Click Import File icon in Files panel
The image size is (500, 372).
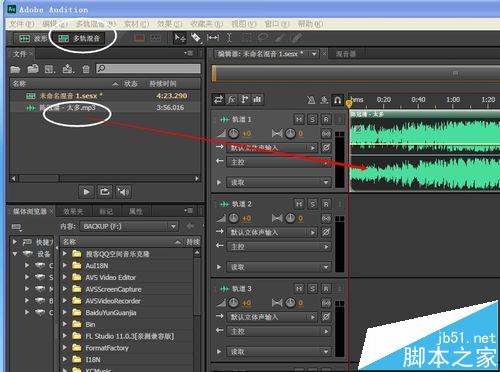pyautogui.click(x=33, y=69)
